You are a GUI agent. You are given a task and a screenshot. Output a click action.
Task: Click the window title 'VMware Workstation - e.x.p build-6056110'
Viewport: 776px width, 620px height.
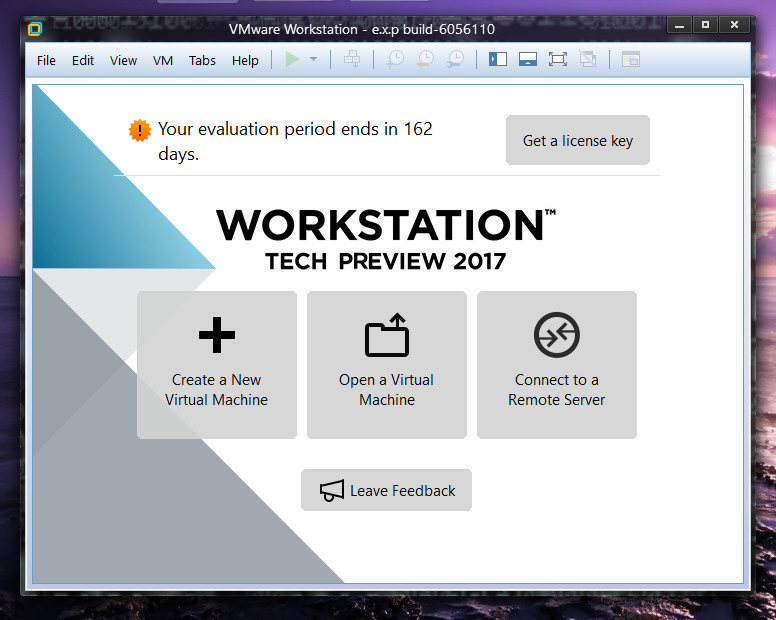click(362, 29)
